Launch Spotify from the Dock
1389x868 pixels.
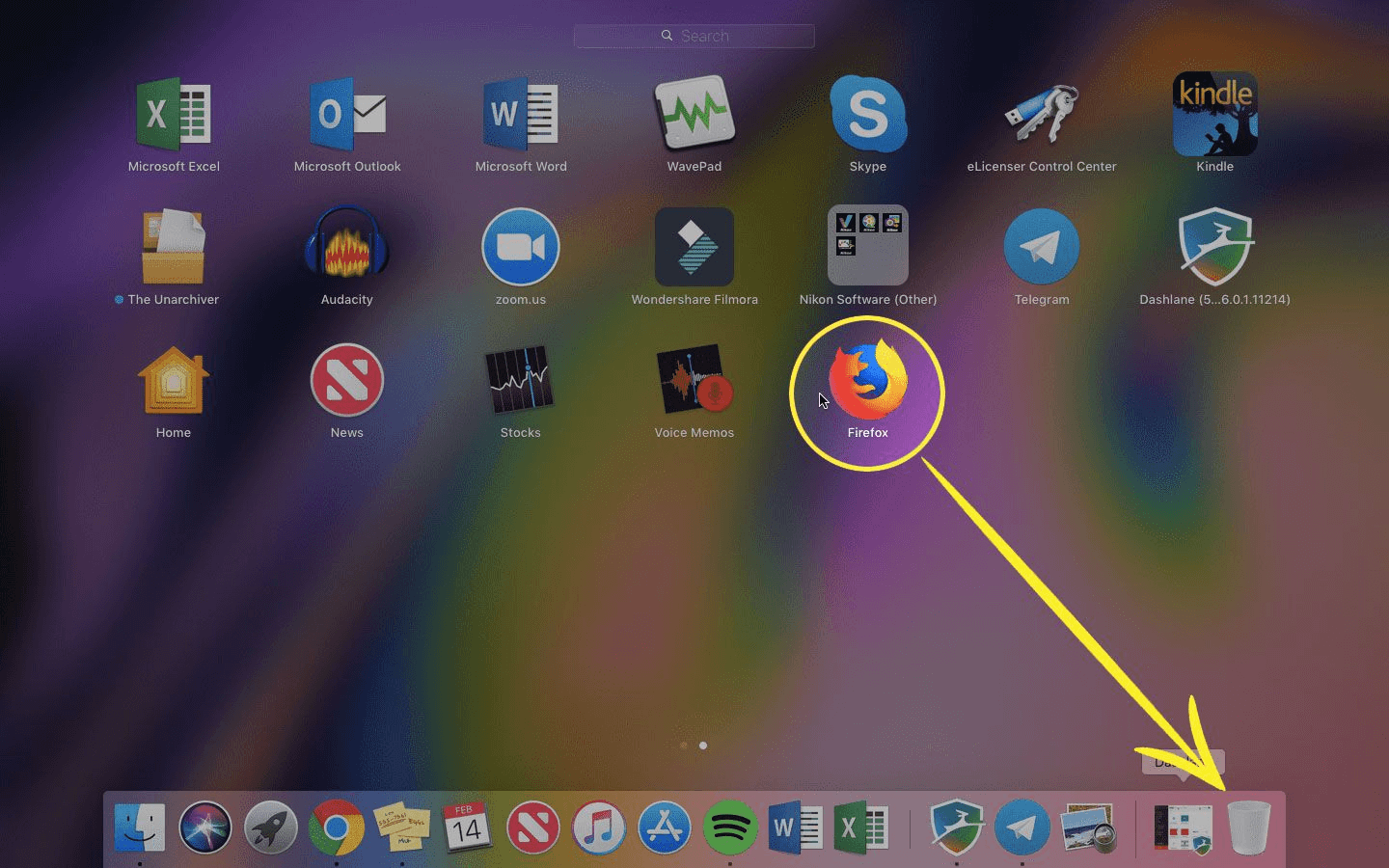tap(730, 827)
